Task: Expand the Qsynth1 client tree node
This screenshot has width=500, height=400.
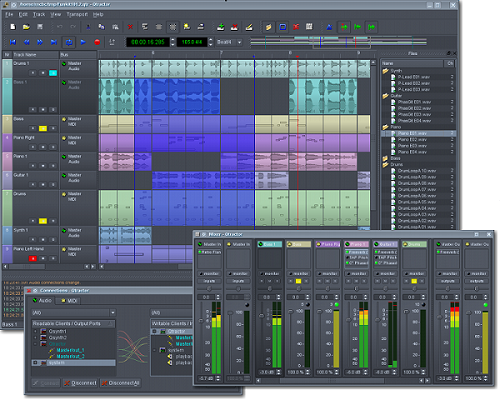Action: [35, 331]
